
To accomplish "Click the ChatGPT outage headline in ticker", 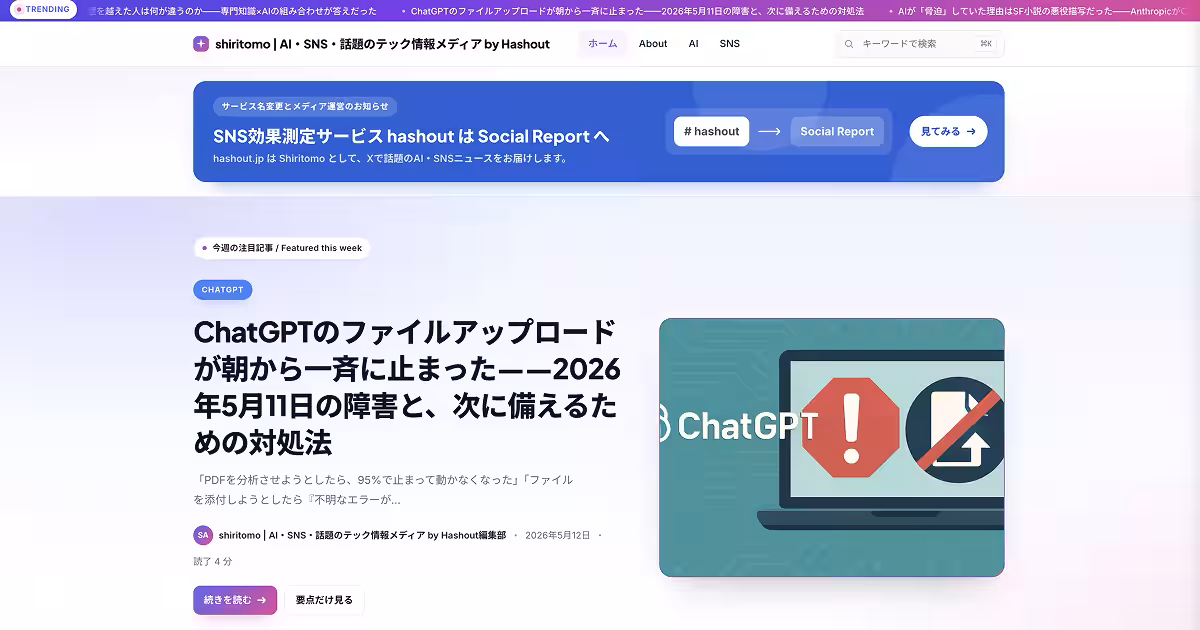I will (x=637, y=10).
